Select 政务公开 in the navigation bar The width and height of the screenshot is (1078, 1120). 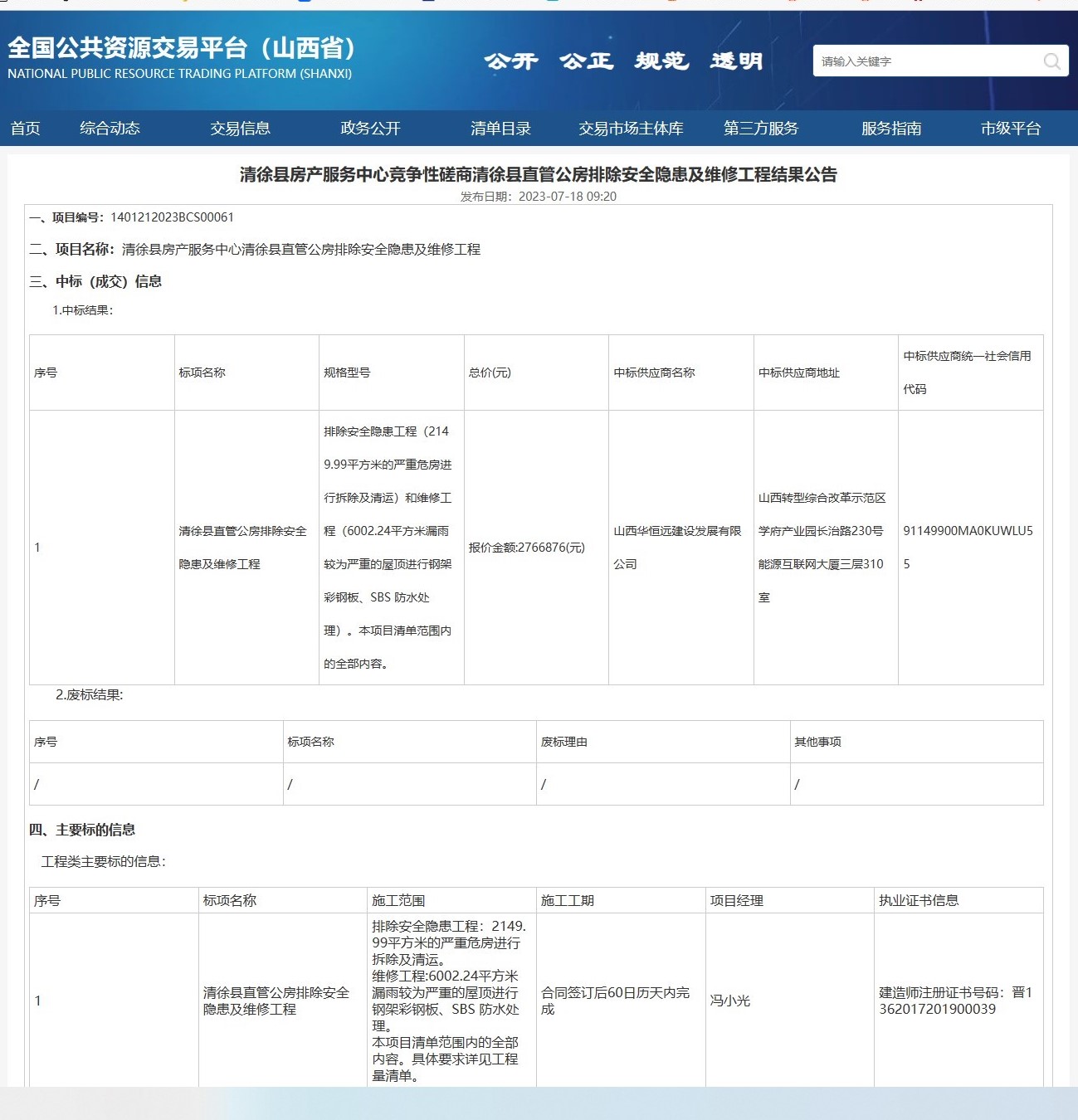(x=370, y=129)
